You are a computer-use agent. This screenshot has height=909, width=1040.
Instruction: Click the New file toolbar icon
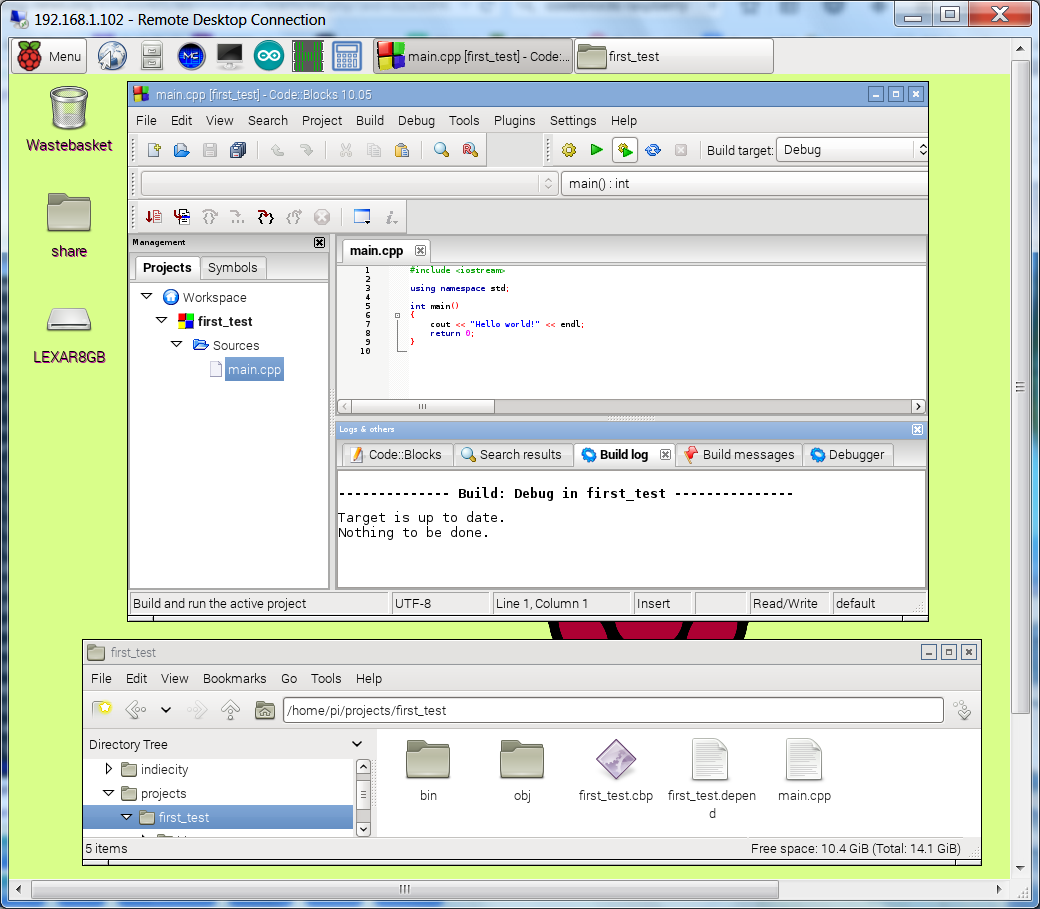coord(154,150)
